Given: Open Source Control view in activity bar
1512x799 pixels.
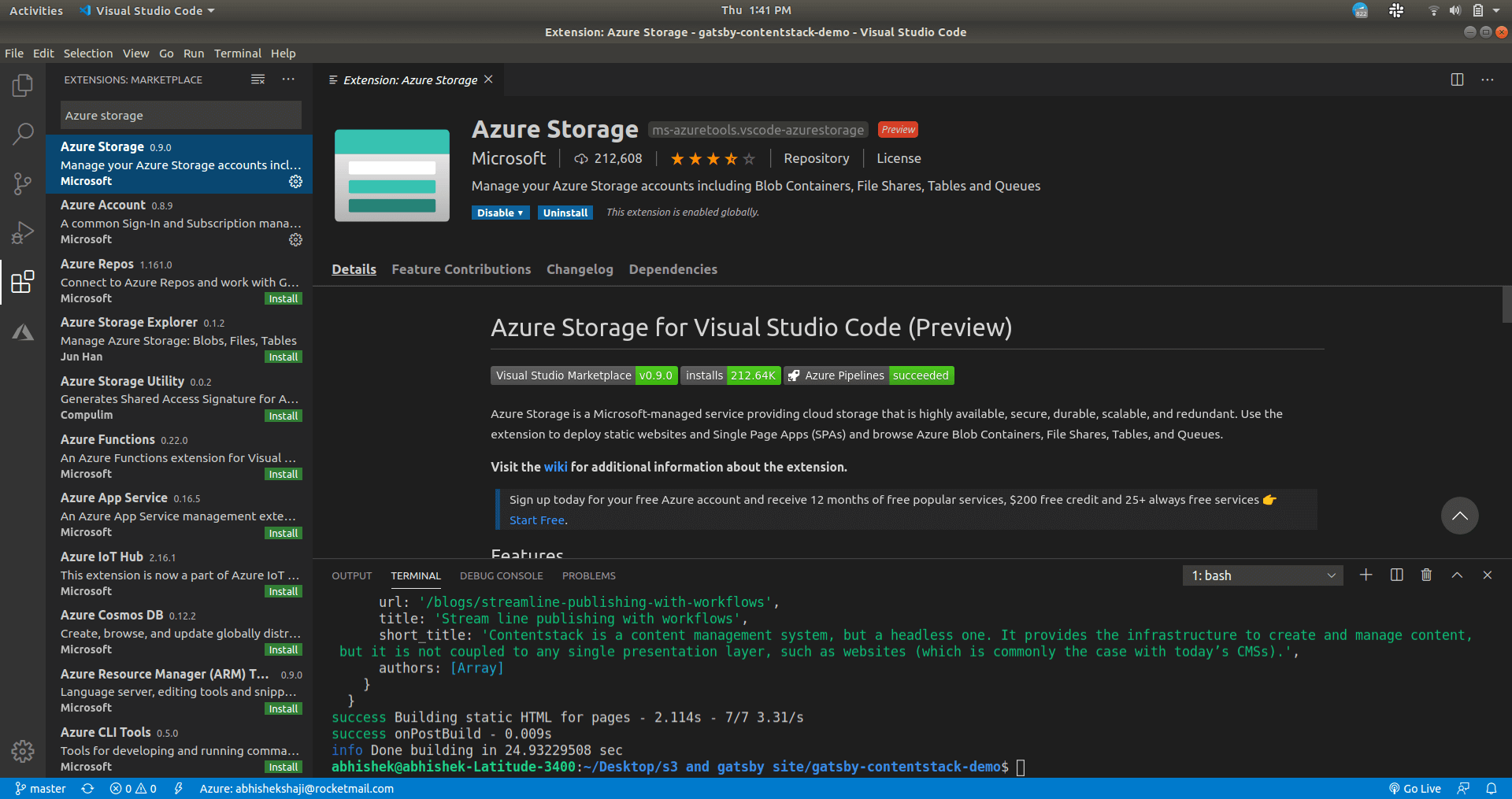Looking at the screenshot, I should [23, 184].
